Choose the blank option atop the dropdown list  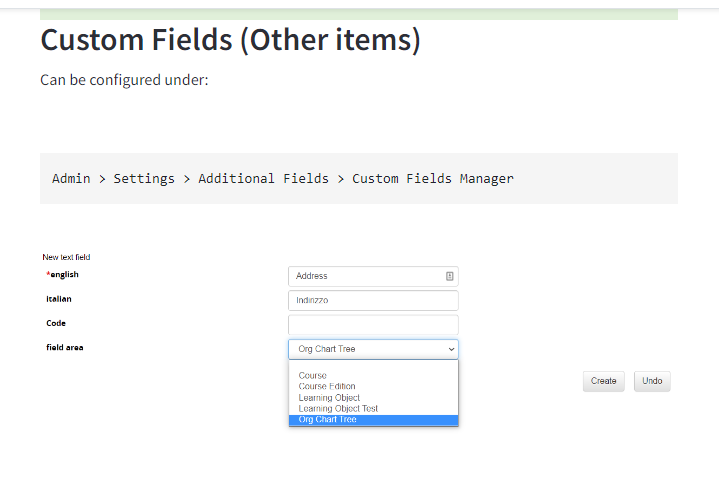point(372,366)
